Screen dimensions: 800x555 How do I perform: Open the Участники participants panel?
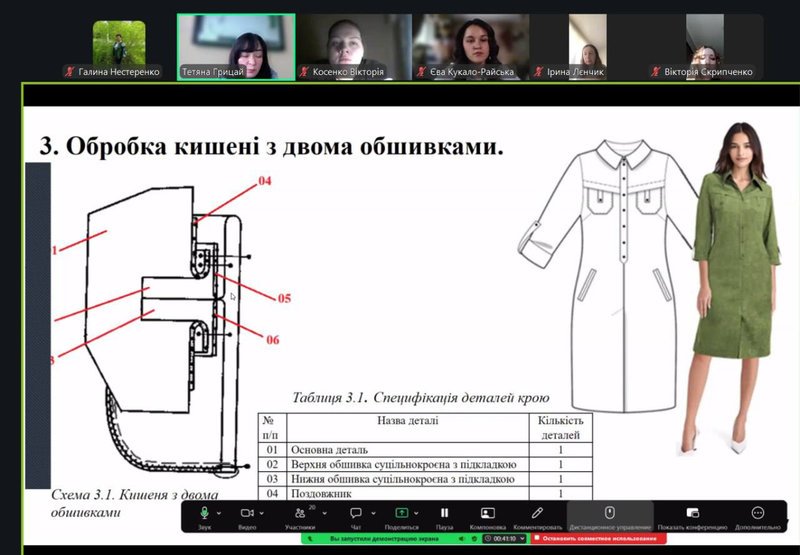click(299, 513)
